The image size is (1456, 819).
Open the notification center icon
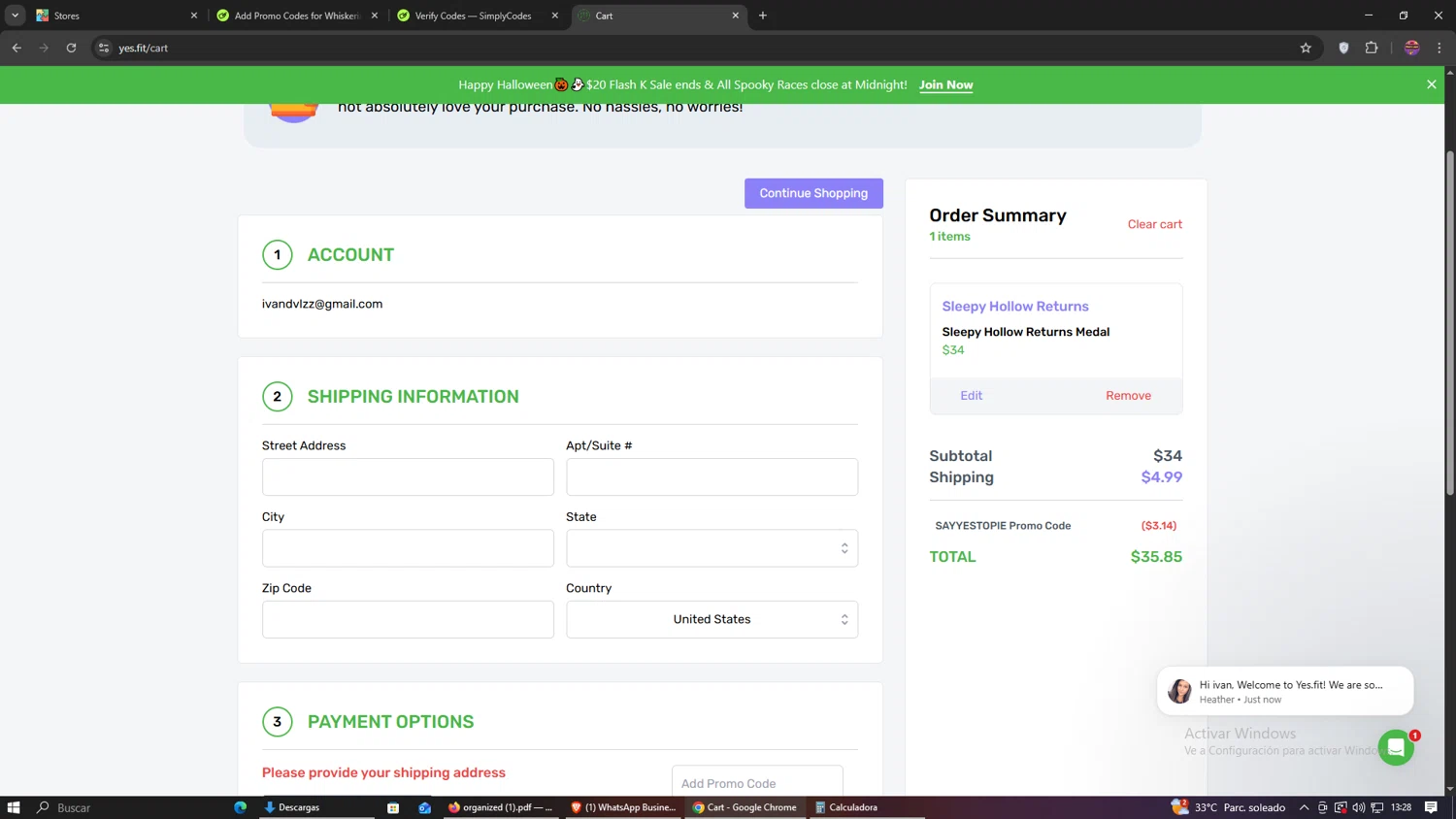coord(1431,807)
